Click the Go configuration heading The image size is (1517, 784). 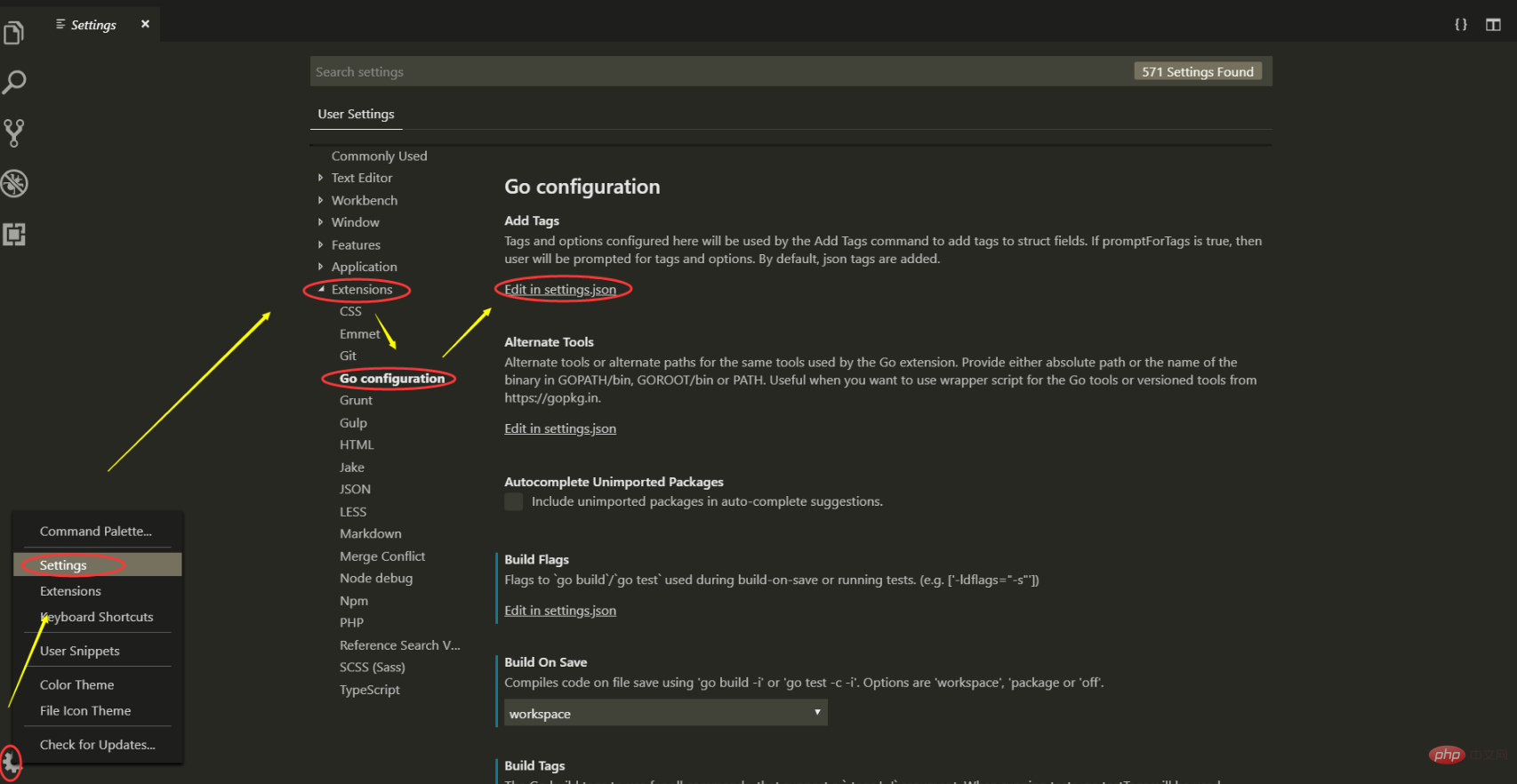coord(582,187)
